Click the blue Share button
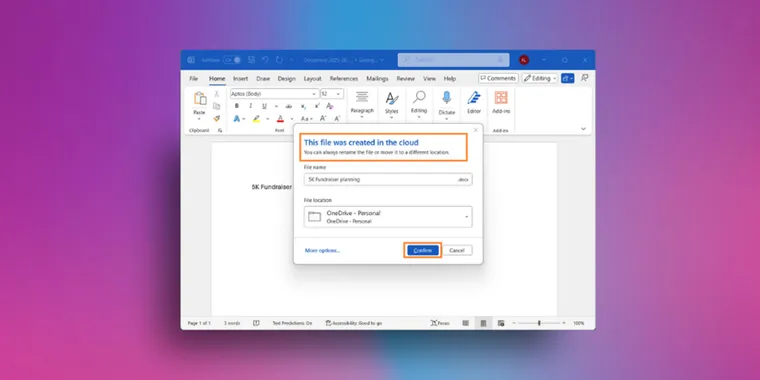Image resolution: width=760 pixels, height=380 pixels. click(568, 78)
